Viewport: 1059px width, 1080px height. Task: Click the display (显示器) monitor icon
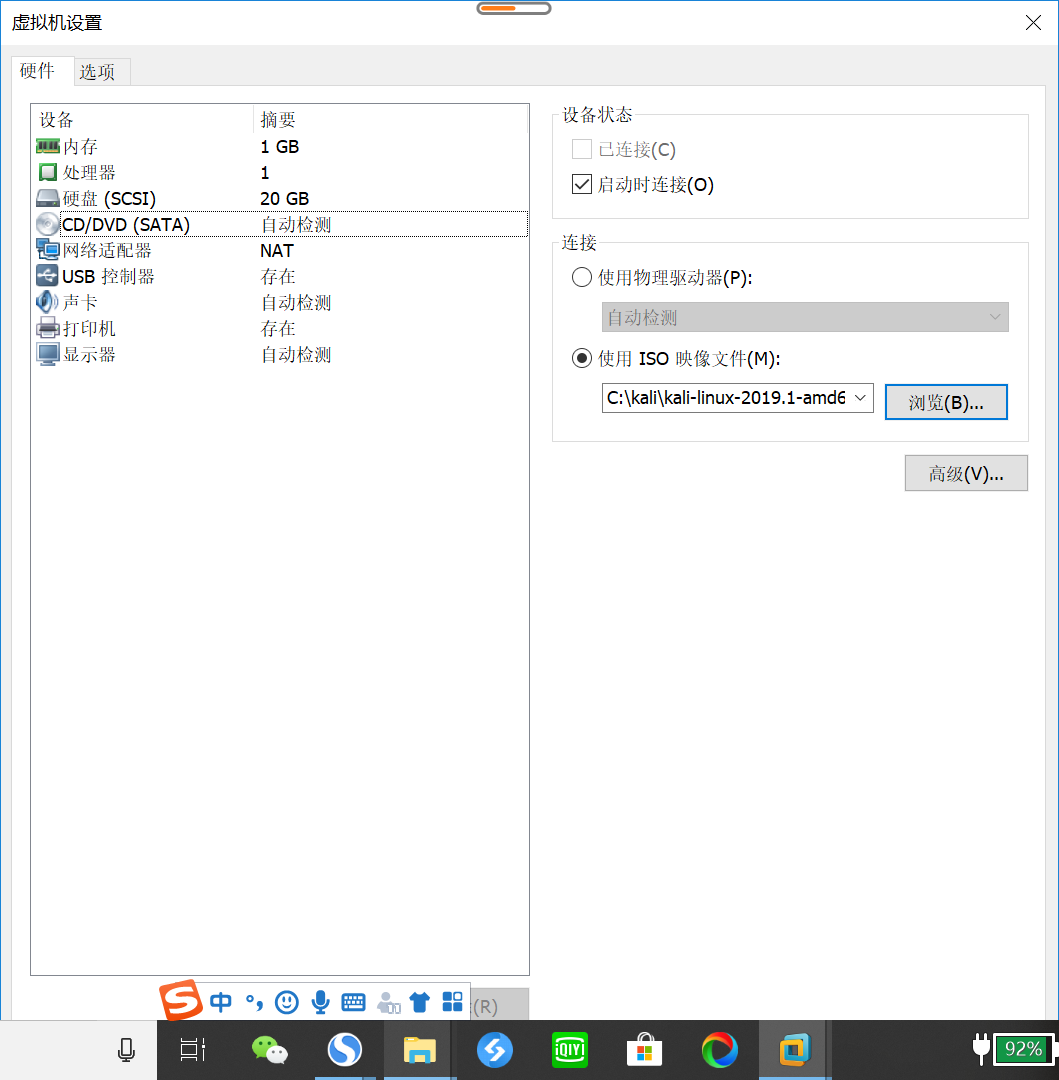48,354
